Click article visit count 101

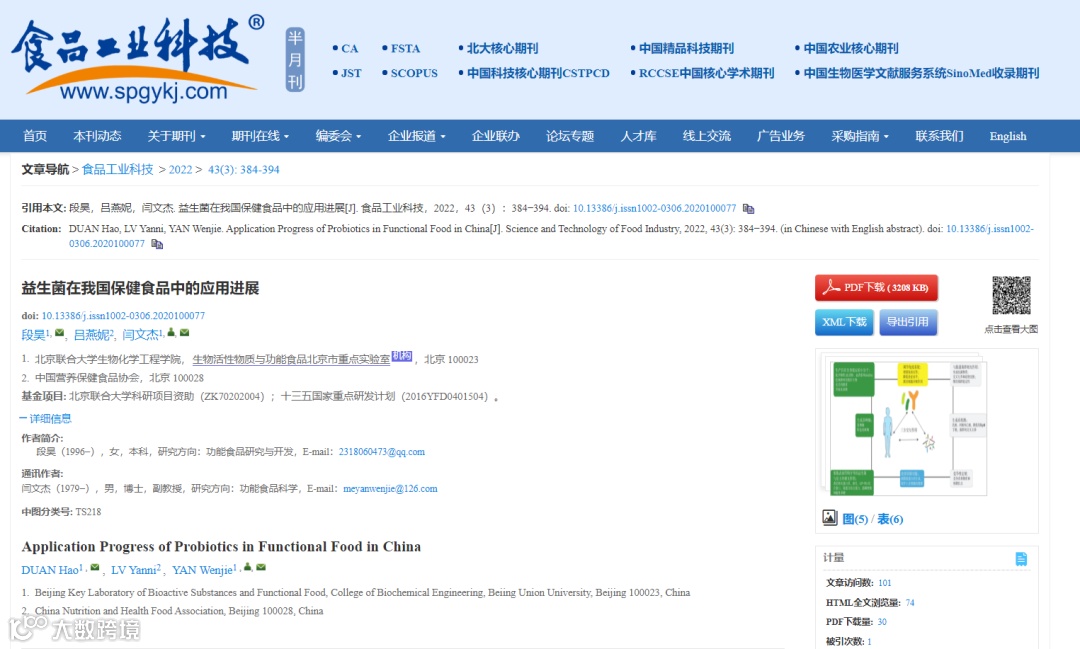(x=885, y=583)
